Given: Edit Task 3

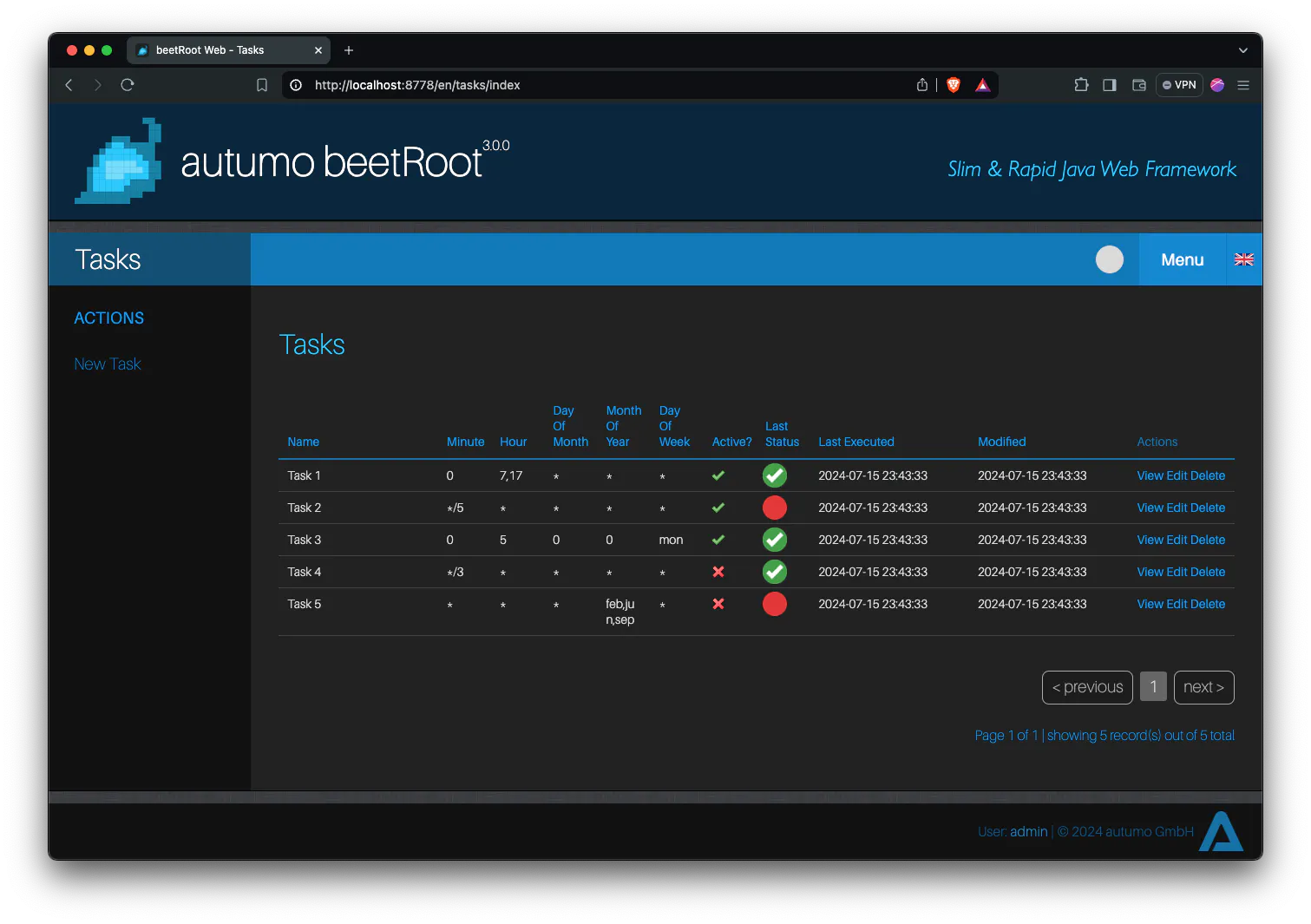Looking at the screenshot, I should click(1177, 540).
